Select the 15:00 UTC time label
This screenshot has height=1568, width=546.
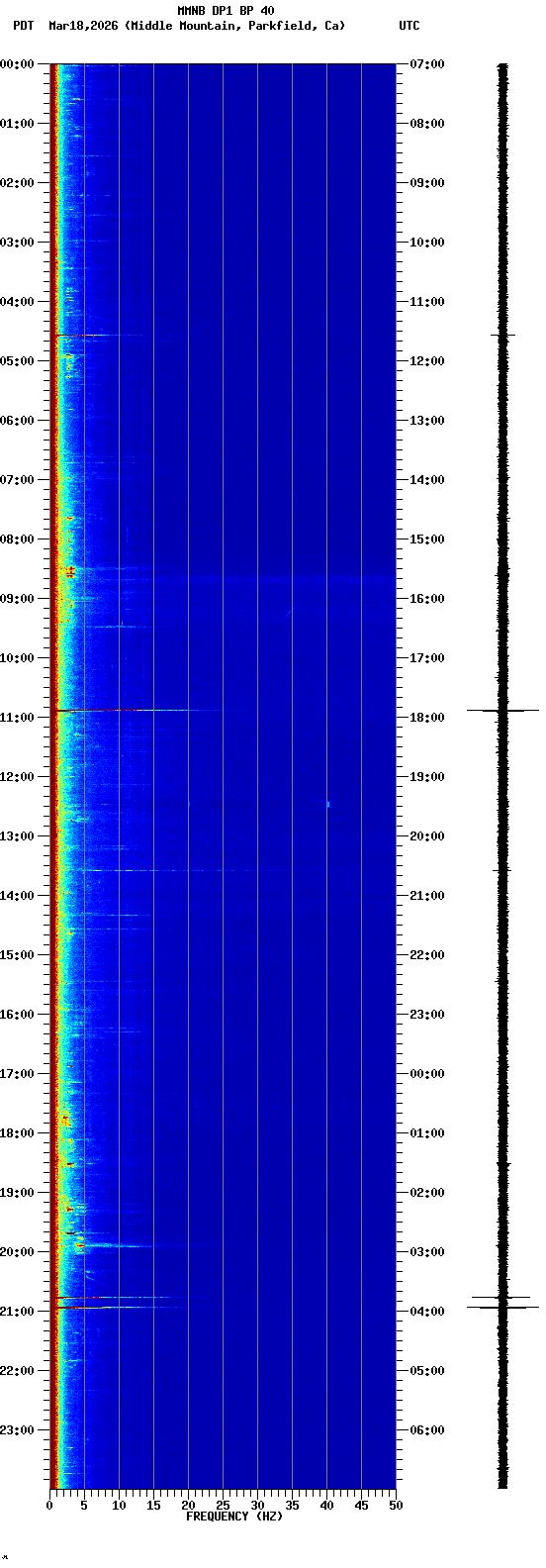point(427,539)
